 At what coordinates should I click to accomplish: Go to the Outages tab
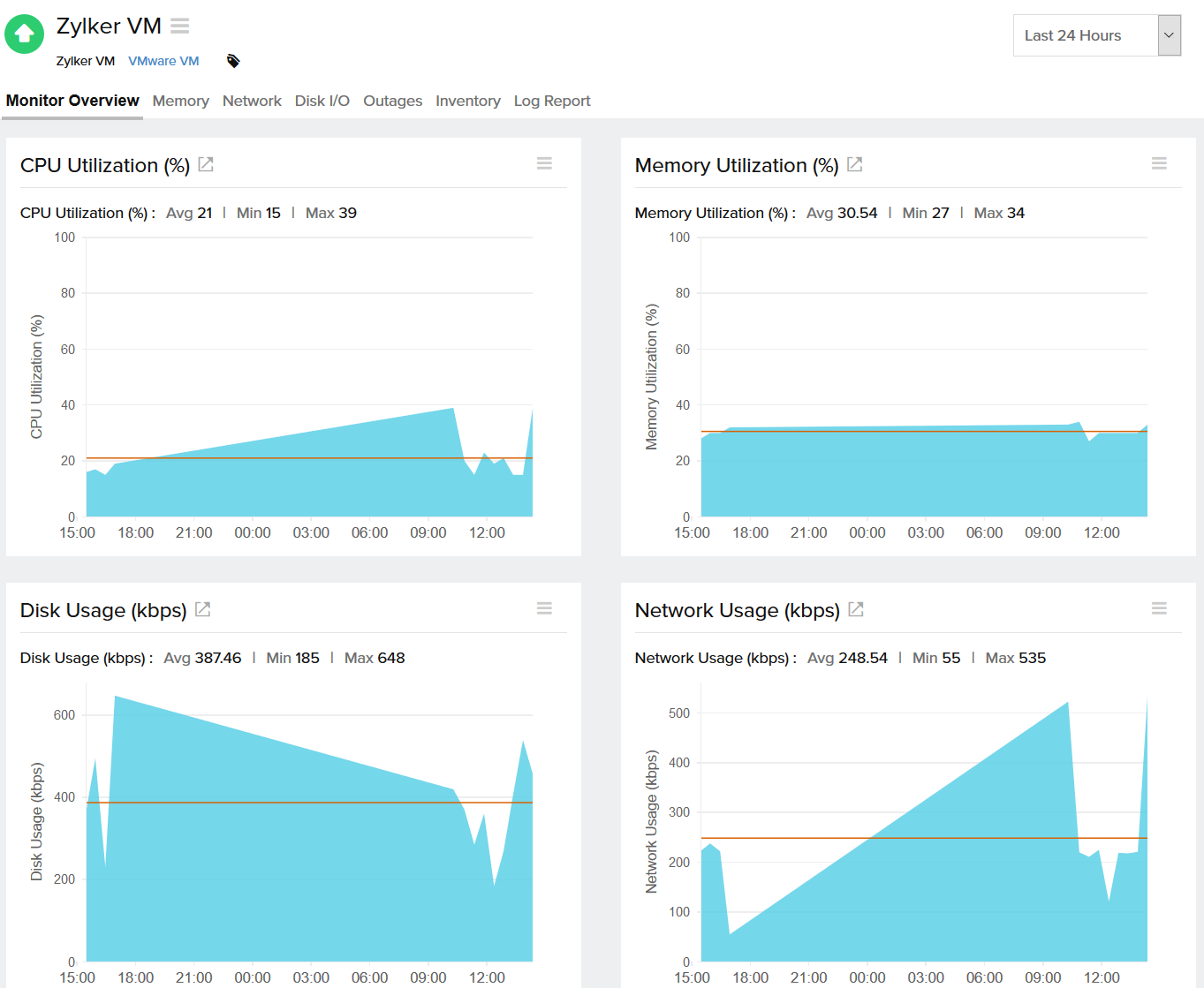coord(392,101)
